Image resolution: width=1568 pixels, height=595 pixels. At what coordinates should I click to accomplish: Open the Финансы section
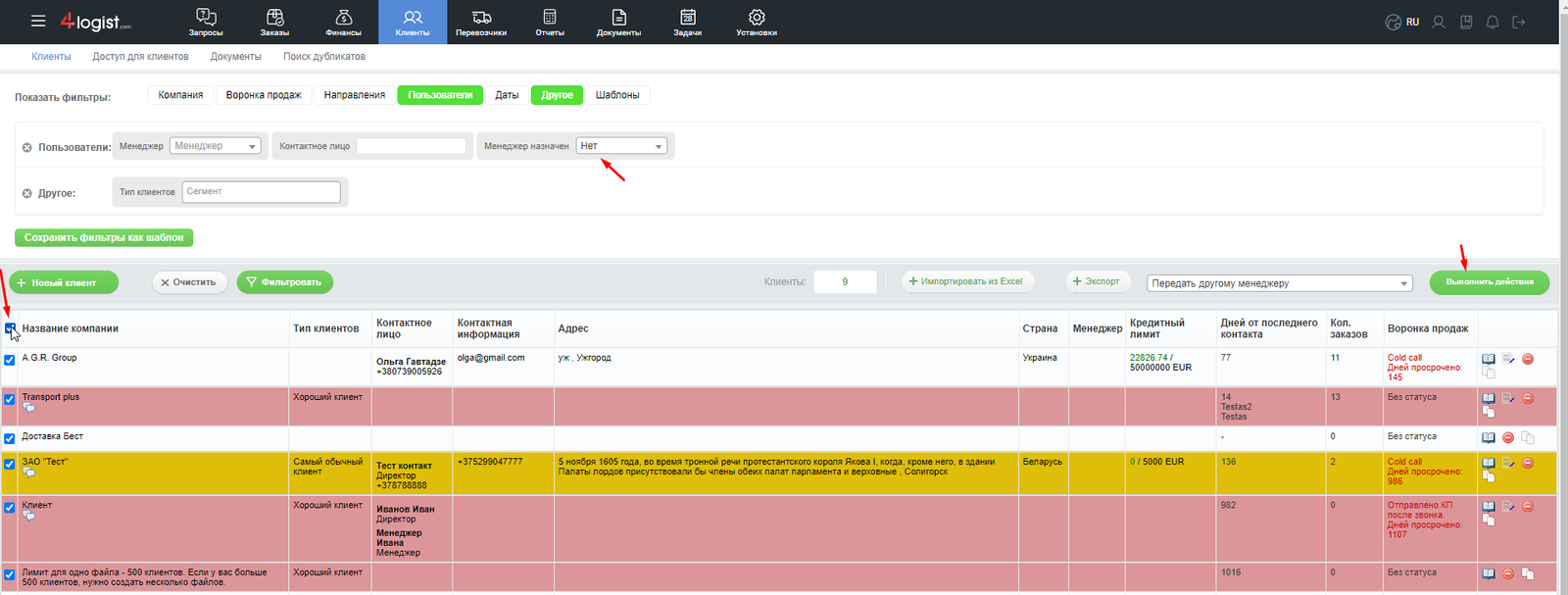point(343,22)
